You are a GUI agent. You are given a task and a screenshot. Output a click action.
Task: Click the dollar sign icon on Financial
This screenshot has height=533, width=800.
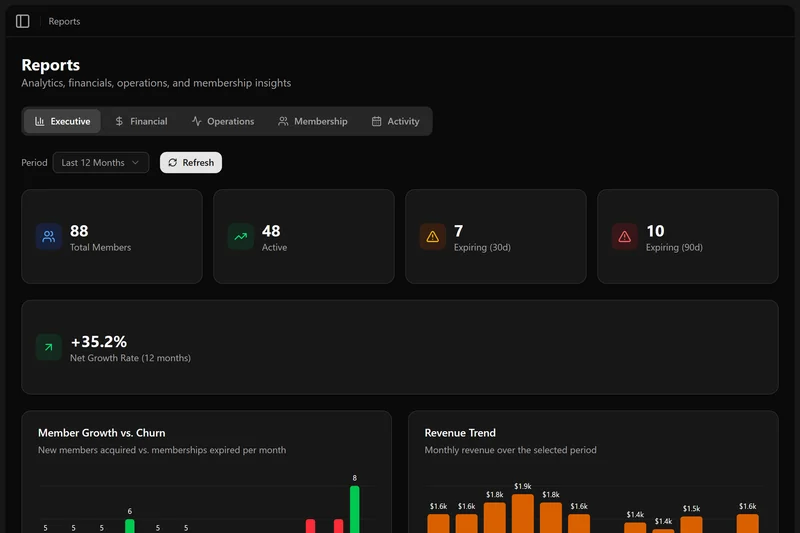coord(119,121)
